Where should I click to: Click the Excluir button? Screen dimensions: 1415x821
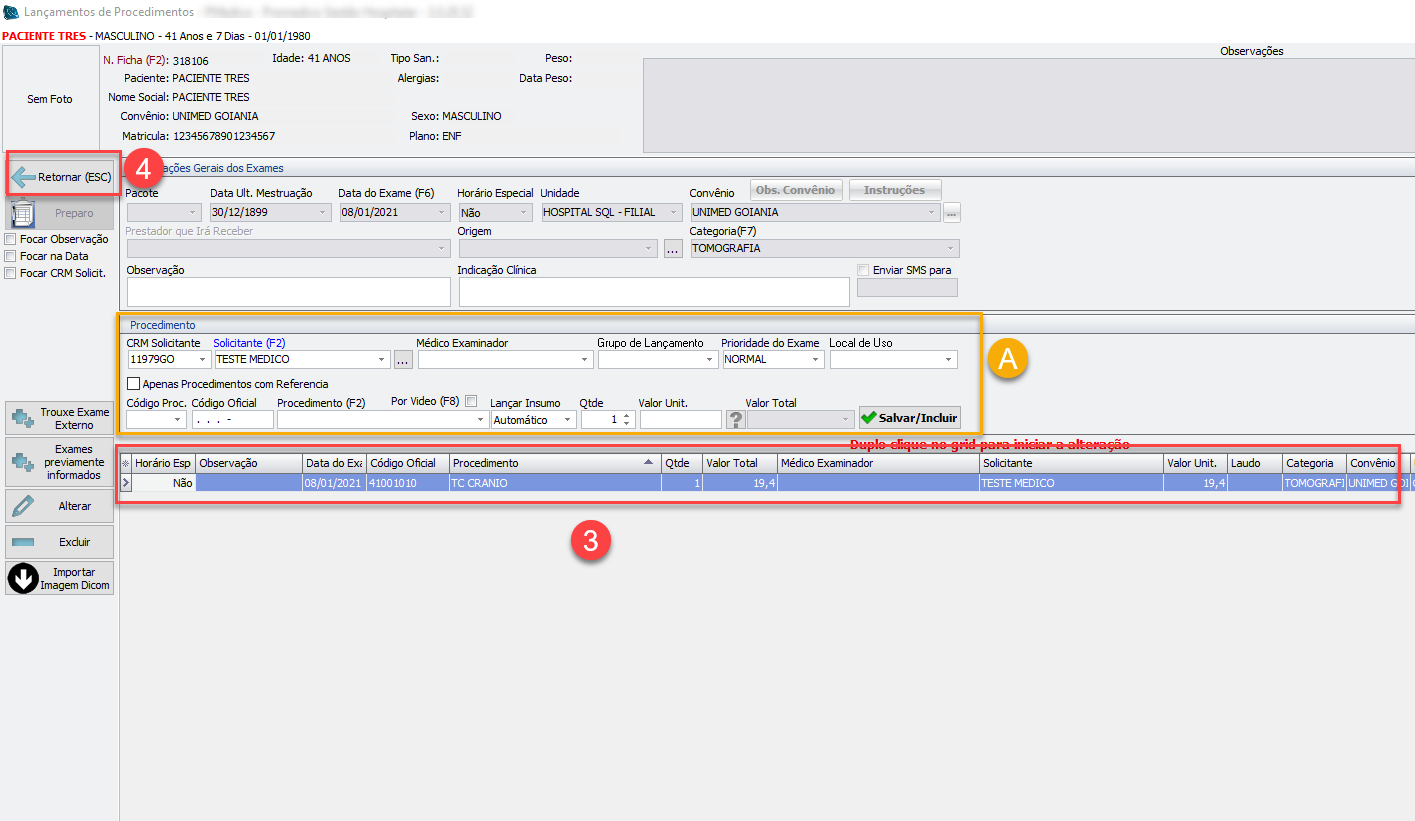pos(59,542)
